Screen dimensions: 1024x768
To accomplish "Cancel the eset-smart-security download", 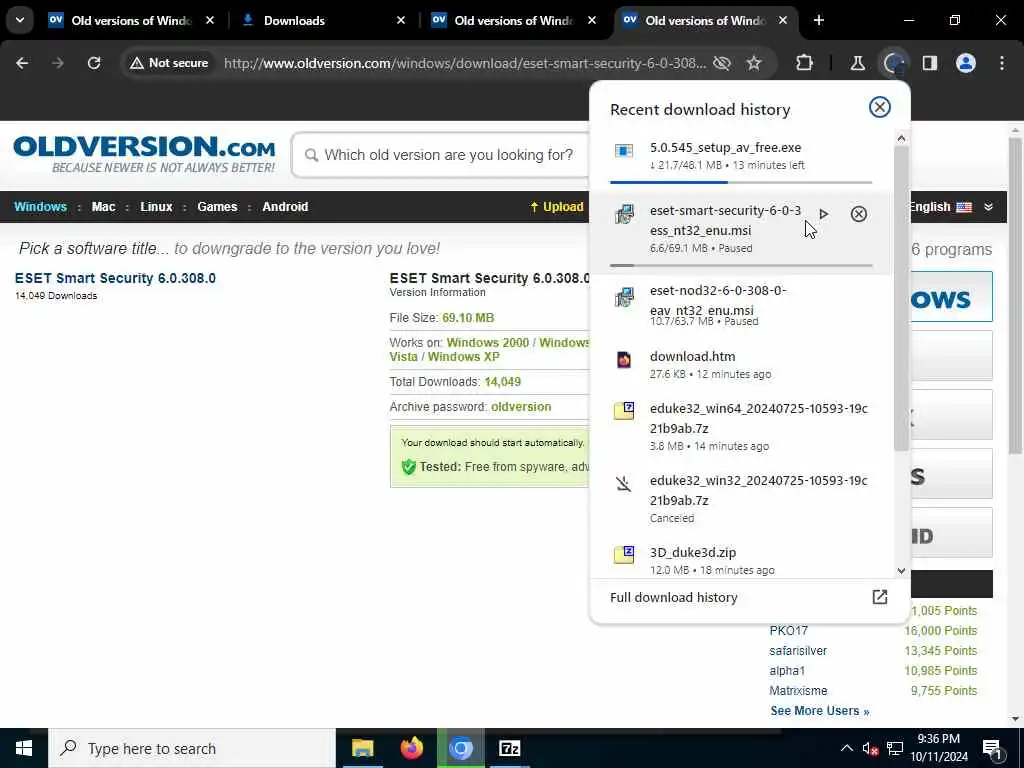I will click(859, 214).
